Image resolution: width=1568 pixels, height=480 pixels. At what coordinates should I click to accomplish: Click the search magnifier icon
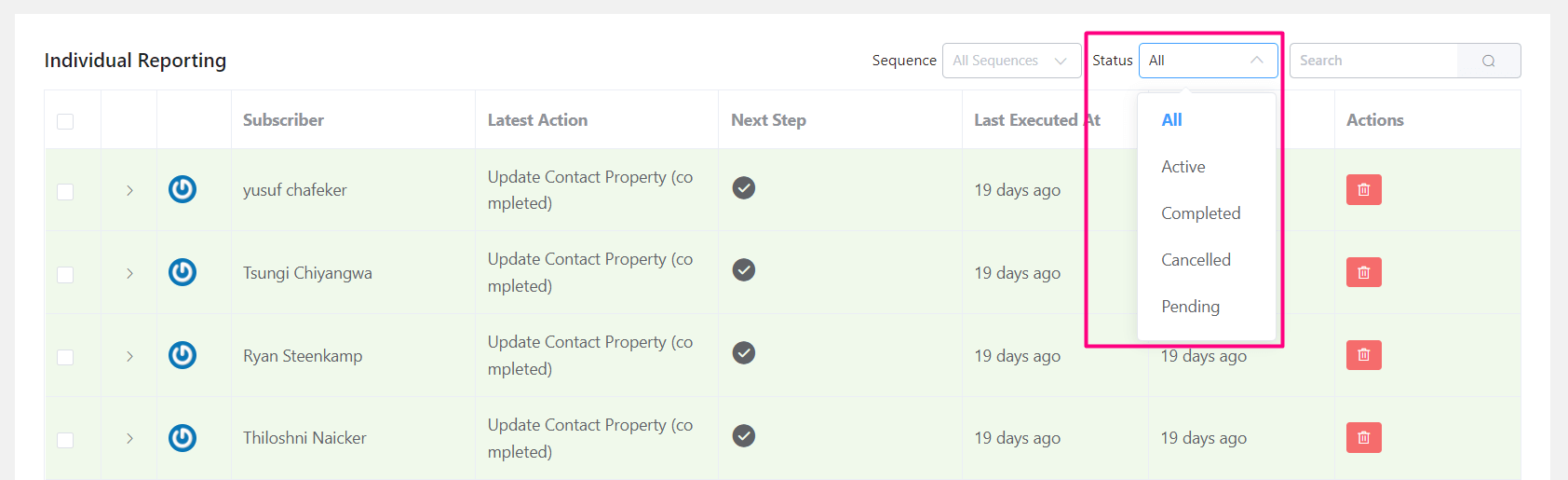pyautogui.click(x=1489, y=61)
